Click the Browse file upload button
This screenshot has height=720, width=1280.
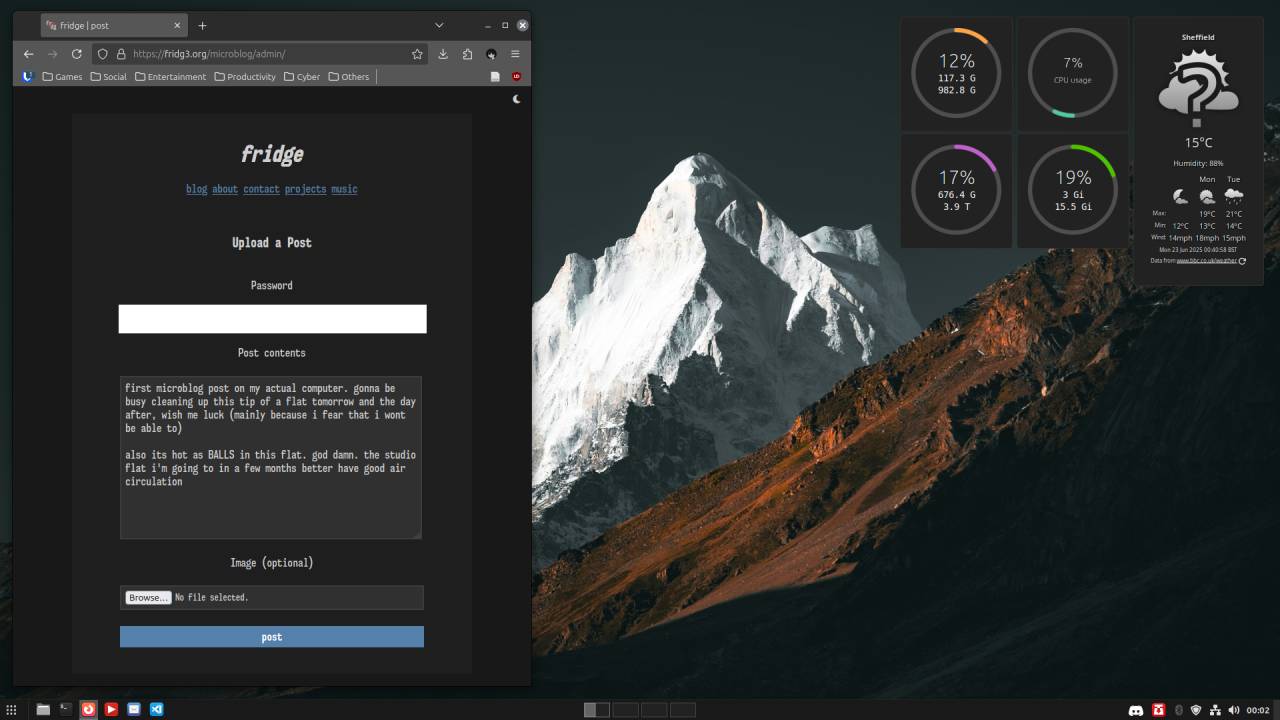point(147,597)
